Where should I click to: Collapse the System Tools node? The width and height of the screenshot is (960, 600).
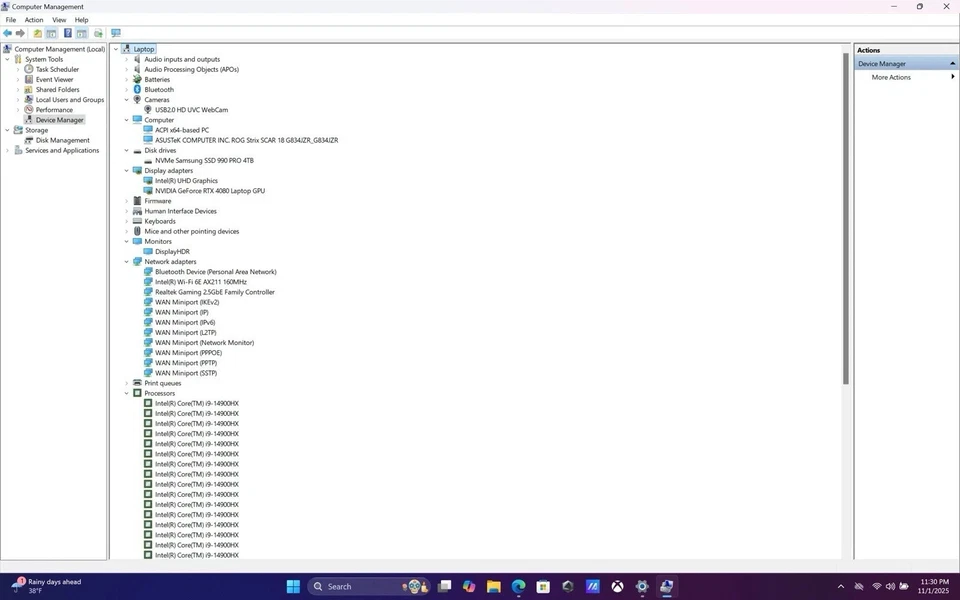(7, 59)
